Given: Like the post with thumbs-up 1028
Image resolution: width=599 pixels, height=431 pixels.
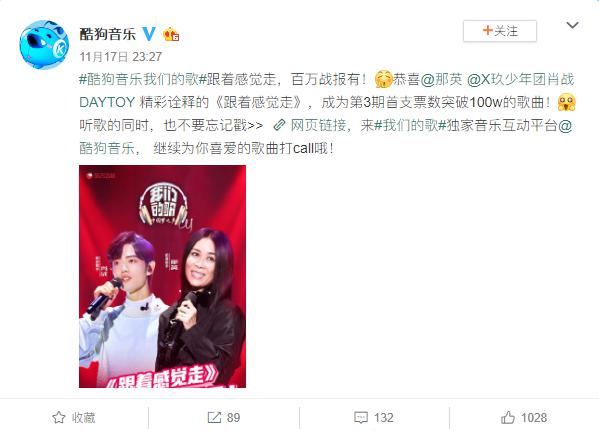Looking at the screenshot, I should (x=524, y=417).
